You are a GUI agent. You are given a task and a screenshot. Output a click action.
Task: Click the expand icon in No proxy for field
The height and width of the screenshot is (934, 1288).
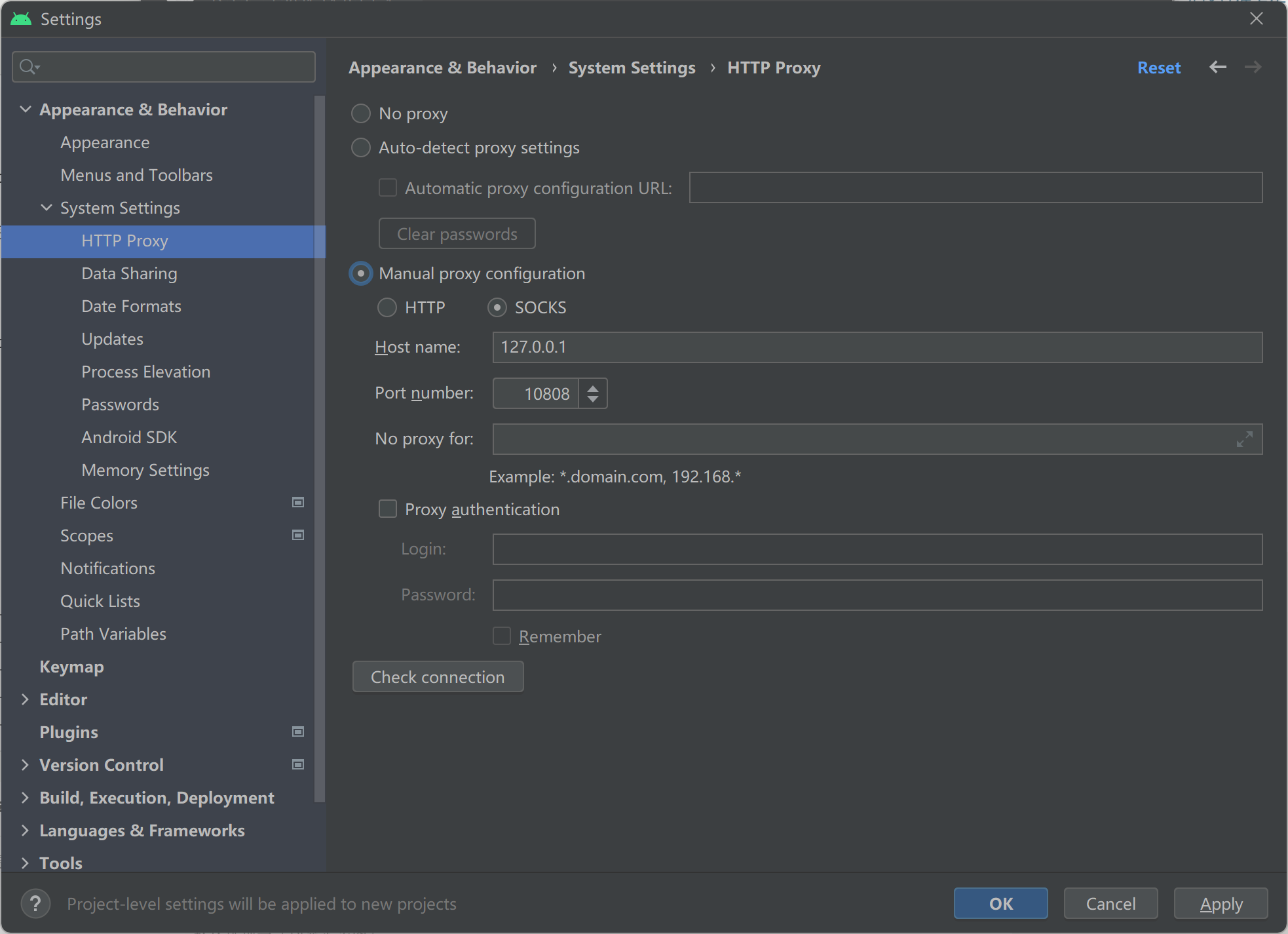coord(1244,439)
